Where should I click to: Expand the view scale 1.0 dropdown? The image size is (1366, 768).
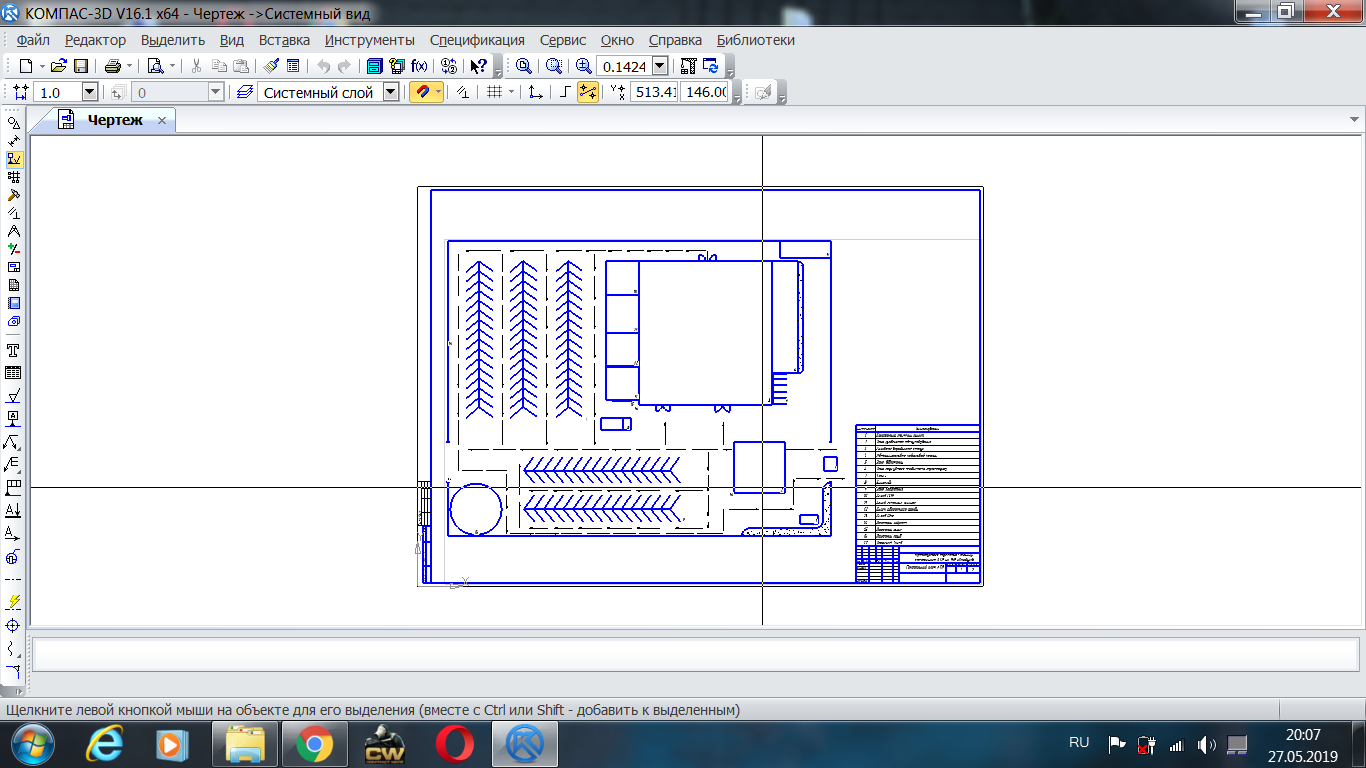pos(89,92)
